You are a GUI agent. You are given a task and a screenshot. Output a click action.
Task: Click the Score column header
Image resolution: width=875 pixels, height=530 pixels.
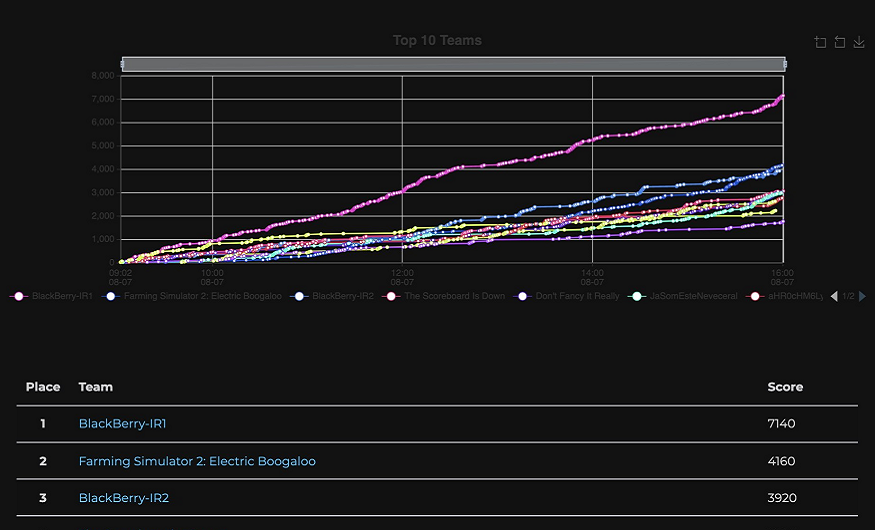(785, 387)
